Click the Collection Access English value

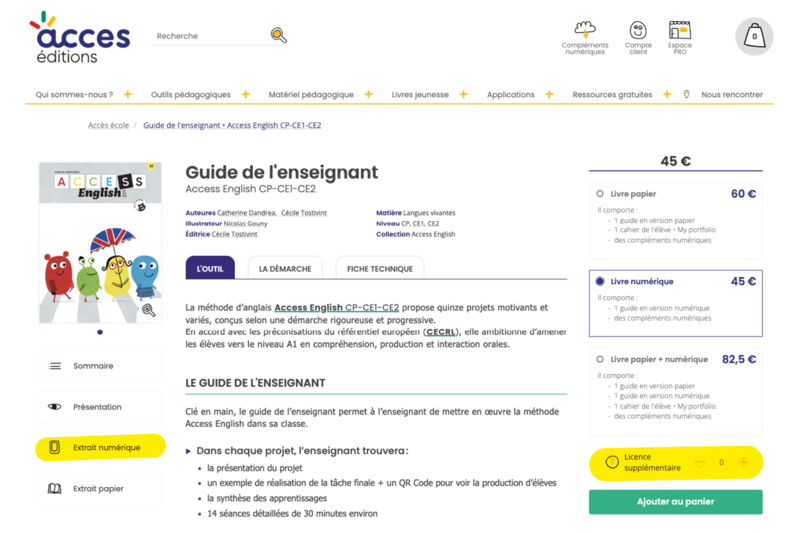click(433, 234)
